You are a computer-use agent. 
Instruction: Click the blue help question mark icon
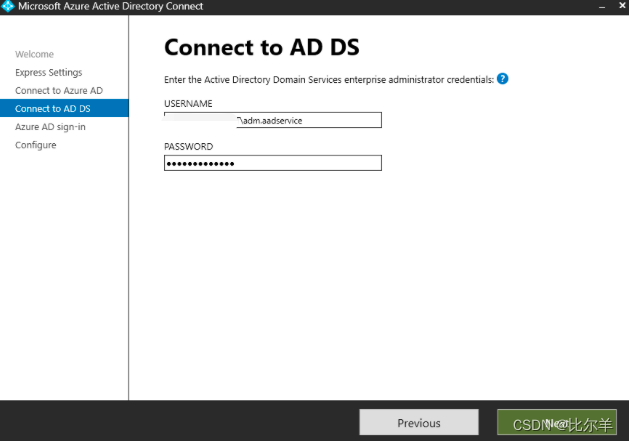[x=502, y=79]
